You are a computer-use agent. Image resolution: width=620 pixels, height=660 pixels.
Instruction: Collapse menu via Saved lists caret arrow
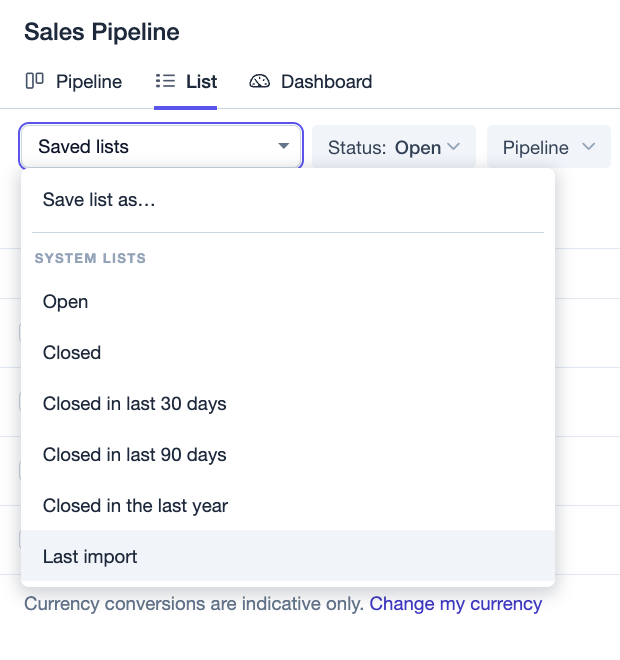[x=284, y=146]
